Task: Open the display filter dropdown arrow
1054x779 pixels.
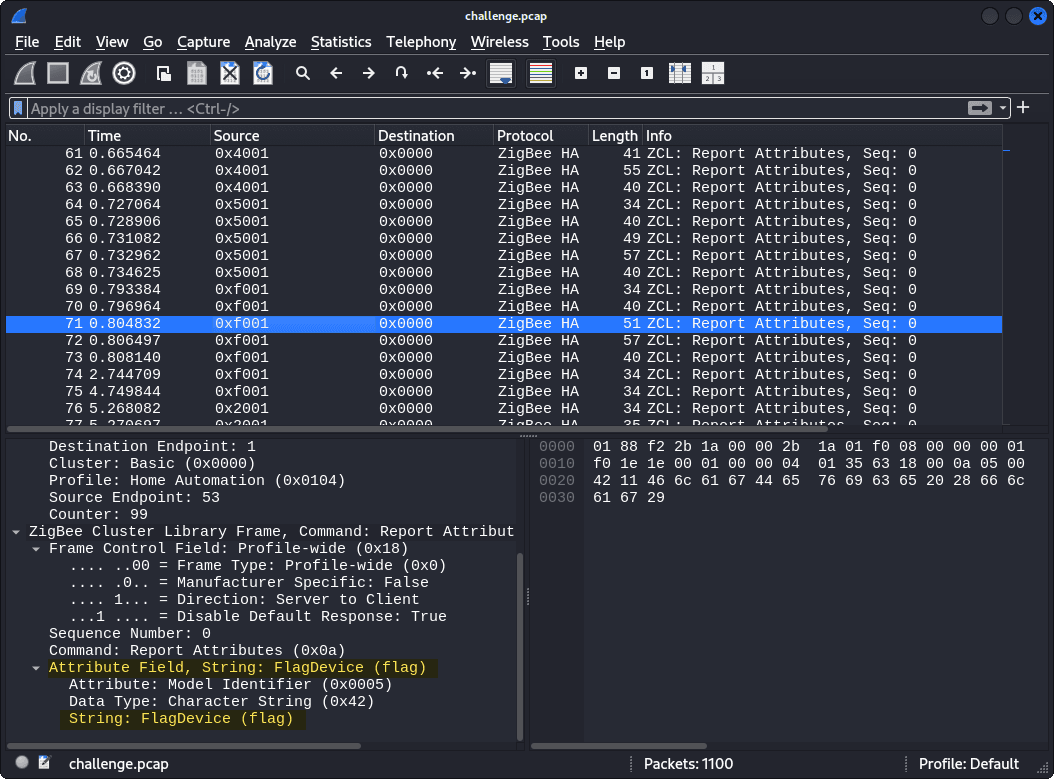Action: [x=1004, y=108]
